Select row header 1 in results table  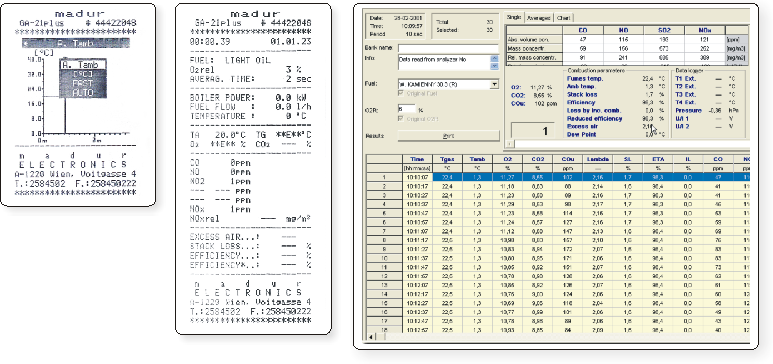385,177
